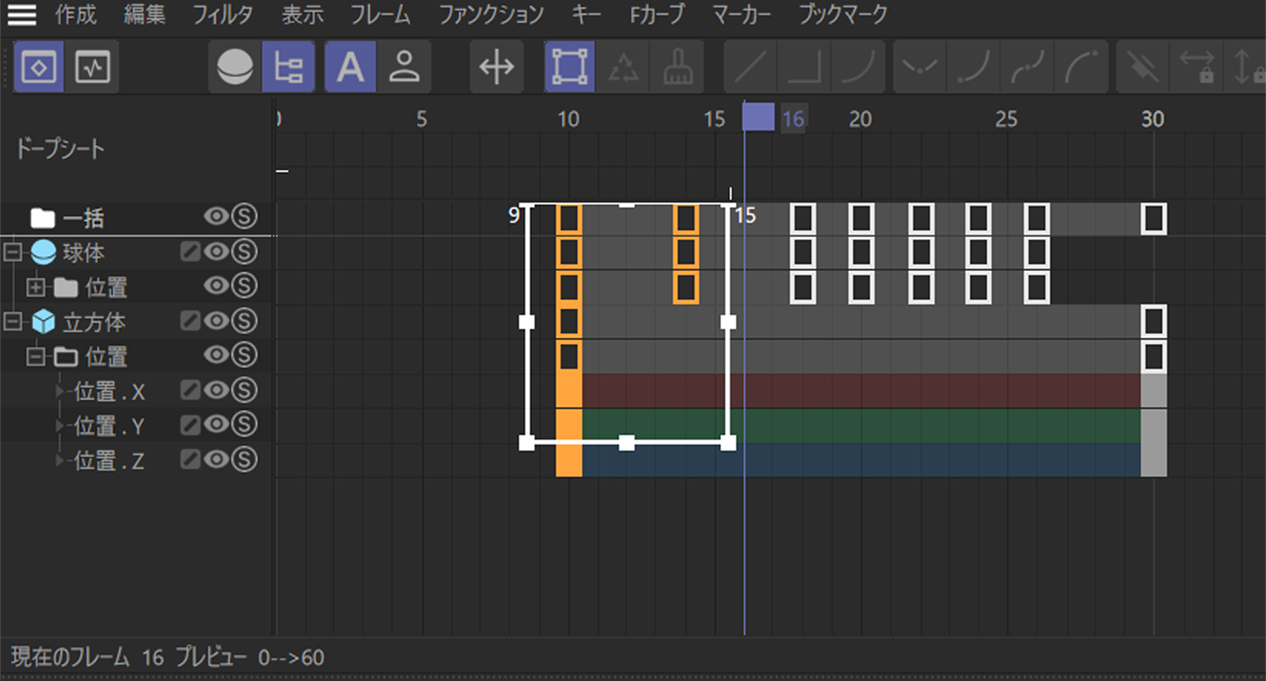
Task: Select the four-arrow move tool
Action: [x=496, y=67]
